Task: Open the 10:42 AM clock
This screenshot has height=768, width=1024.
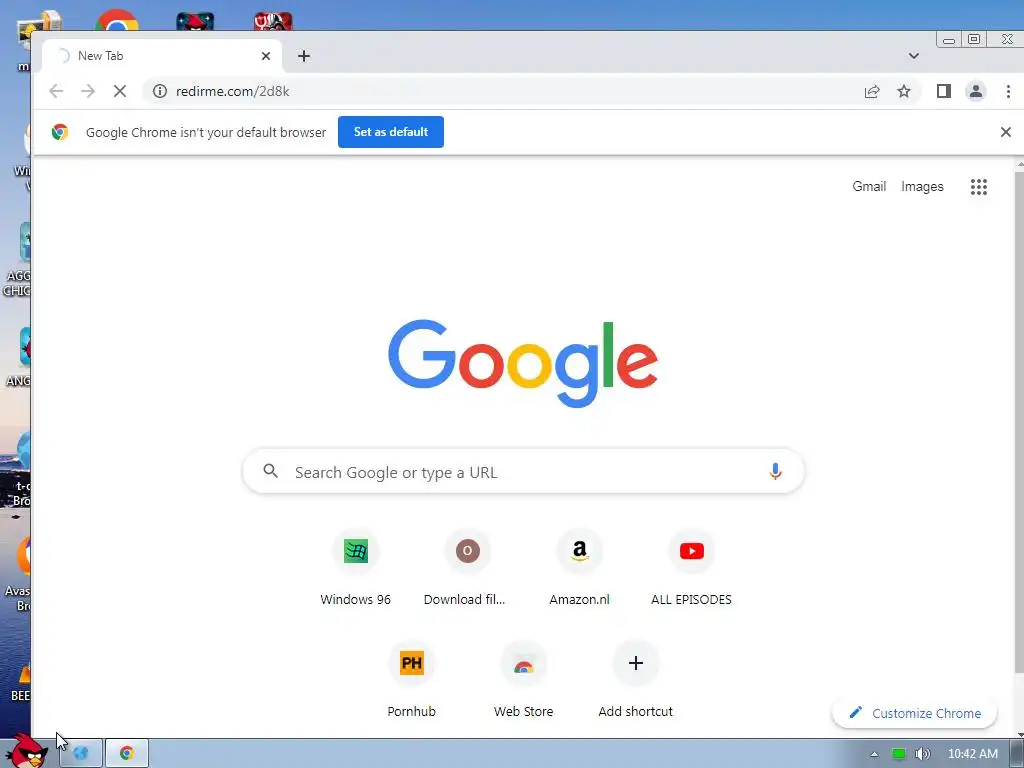Action: (x=972, y=754)
